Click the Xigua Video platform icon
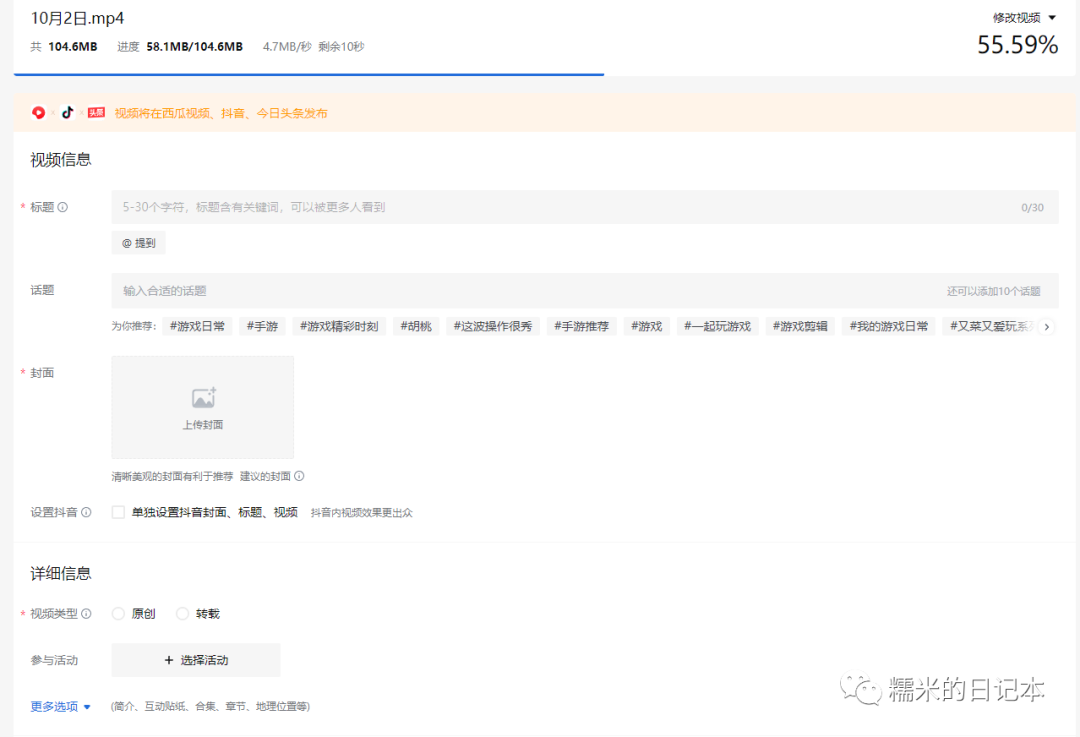The height and width of the screenshot is (737, 1080). point(39,112)
